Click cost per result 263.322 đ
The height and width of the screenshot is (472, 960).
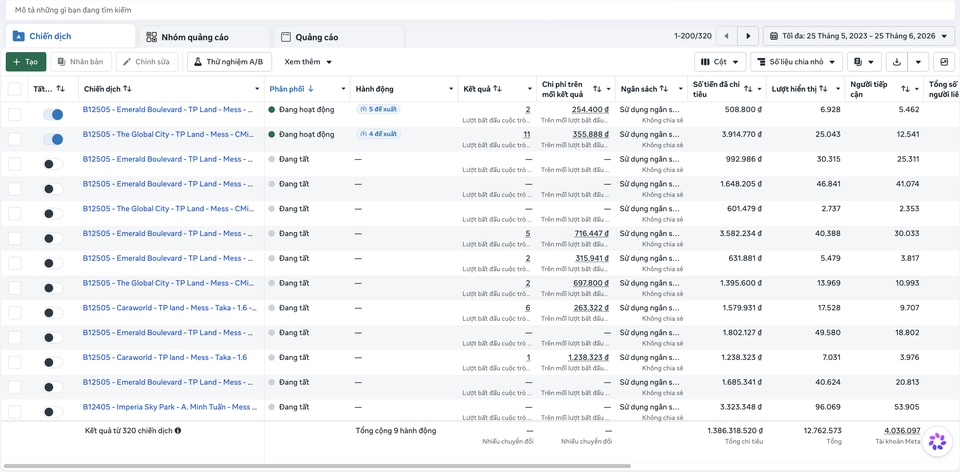[591, 308]
